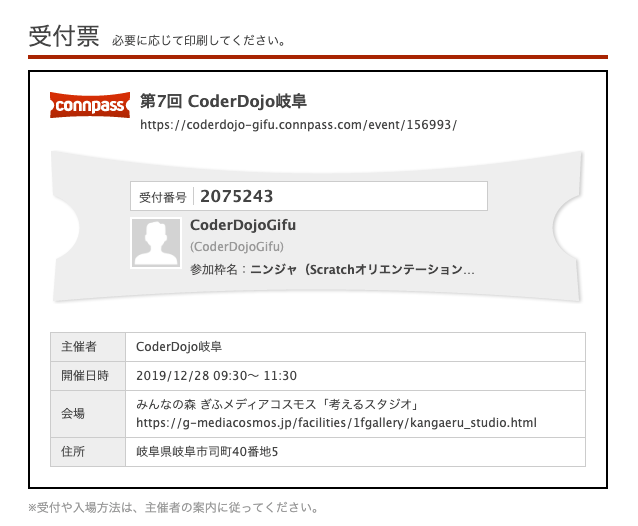Click the user avatar placeholder image
This screenshot has height=526, width=638.
(x=156, y=243)
